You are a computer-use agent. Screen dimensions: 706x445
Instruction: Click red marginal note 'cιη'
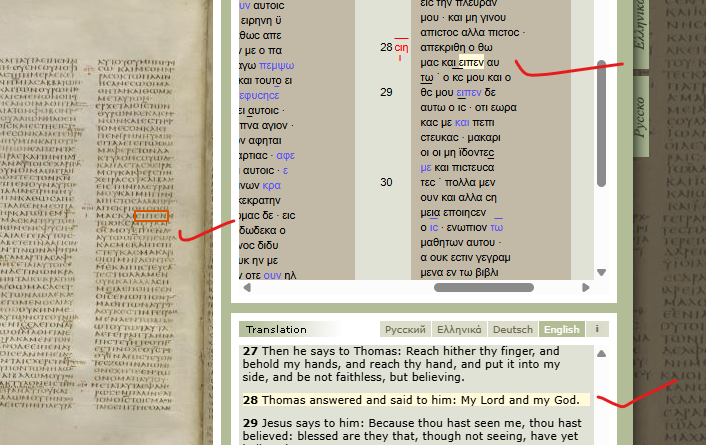click(401, 48)
